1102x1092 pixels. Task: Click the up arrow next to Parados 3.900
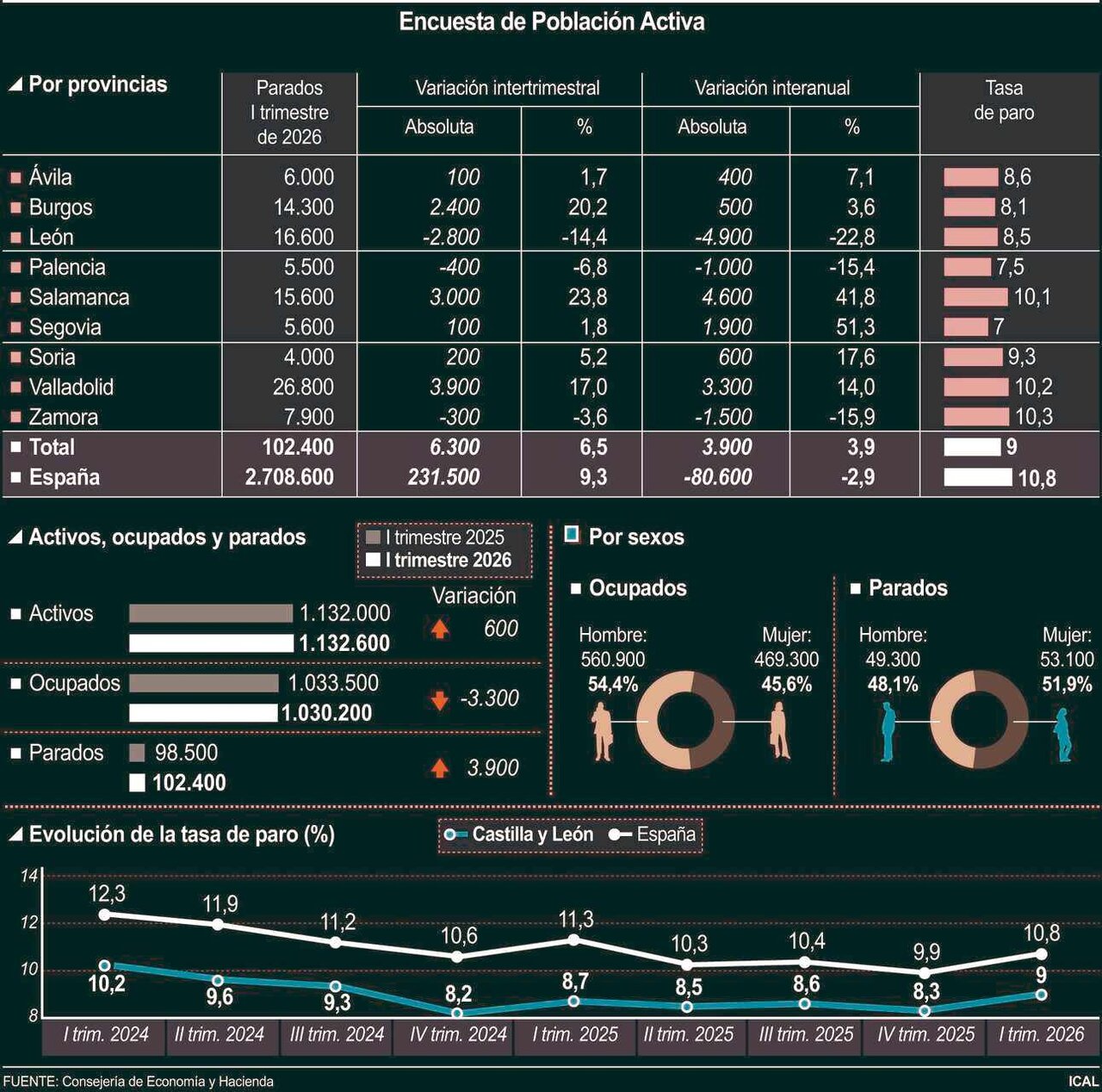tap(440, 767)
